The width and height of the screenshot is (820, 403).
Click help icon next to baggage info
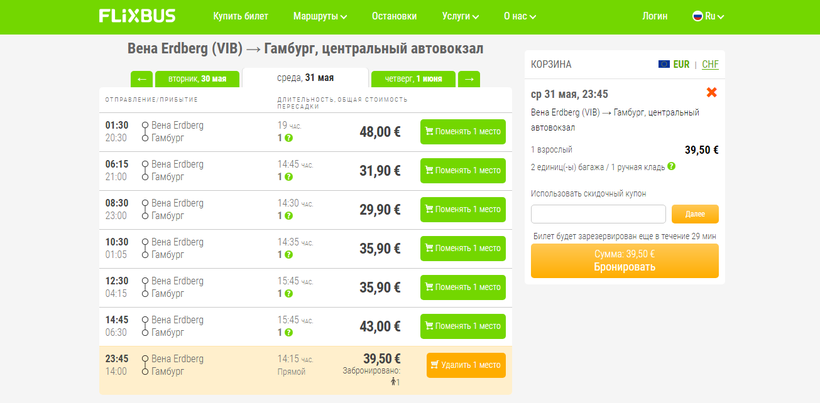tap(672, 166)
